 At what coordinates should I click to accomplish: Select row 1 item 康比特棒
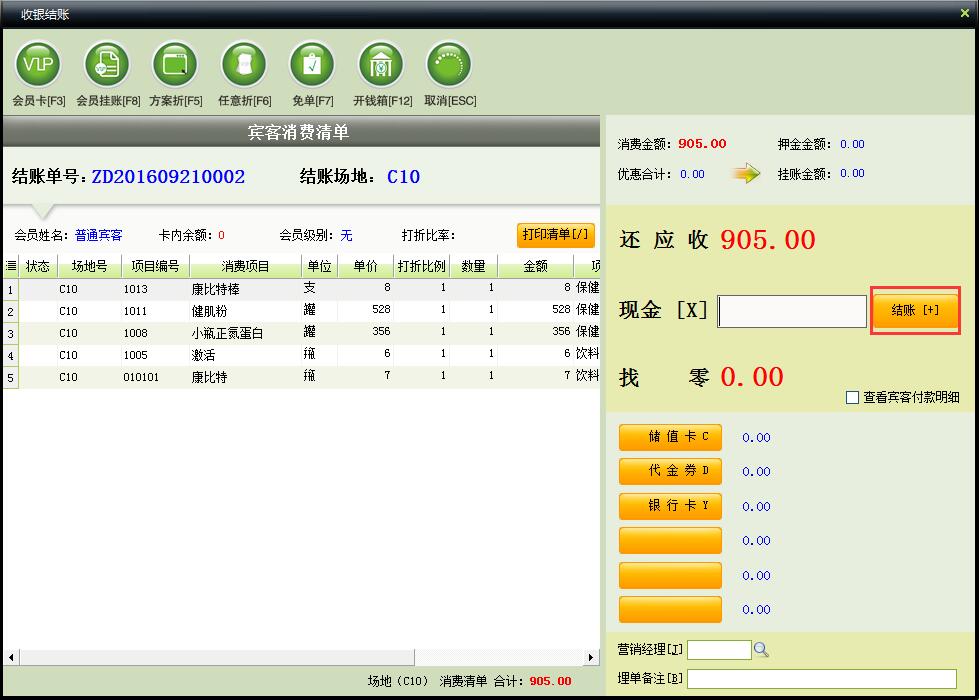(x=215, y=289)
